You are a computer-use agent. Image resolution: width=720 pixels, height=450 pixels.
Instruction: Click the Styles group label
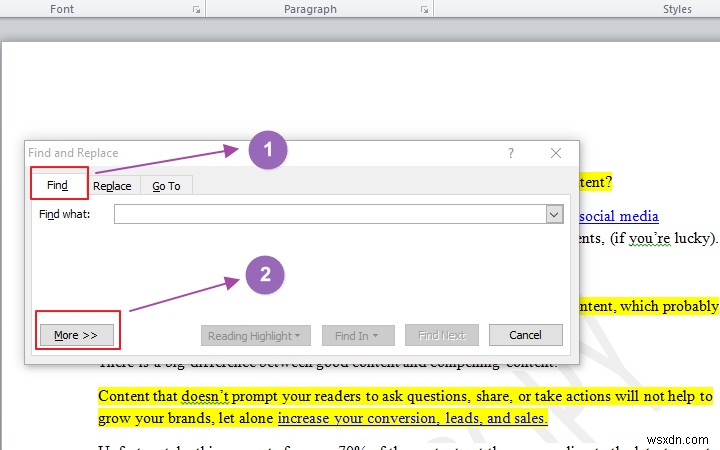point(677,9)
